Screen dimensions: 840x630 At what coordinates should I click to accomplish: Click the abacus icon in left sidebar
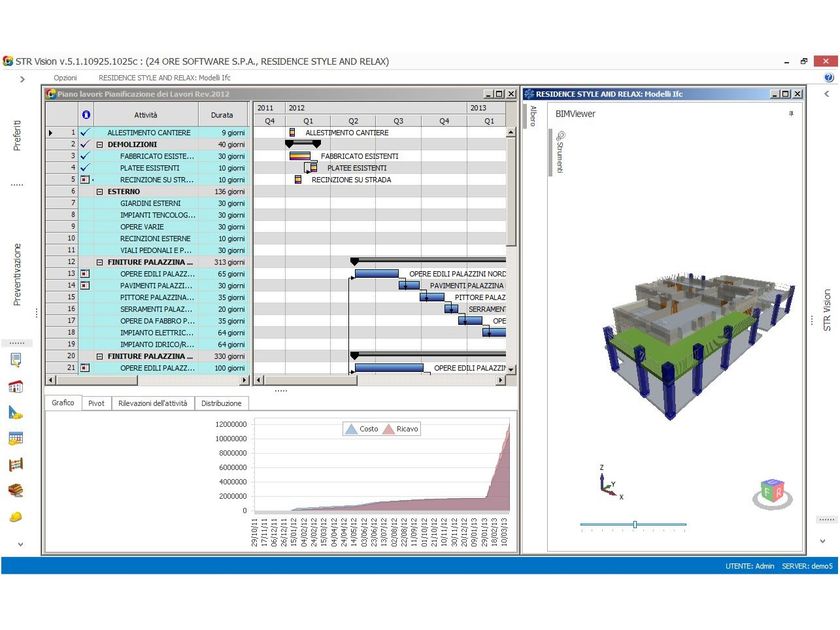tap(16, 464)
